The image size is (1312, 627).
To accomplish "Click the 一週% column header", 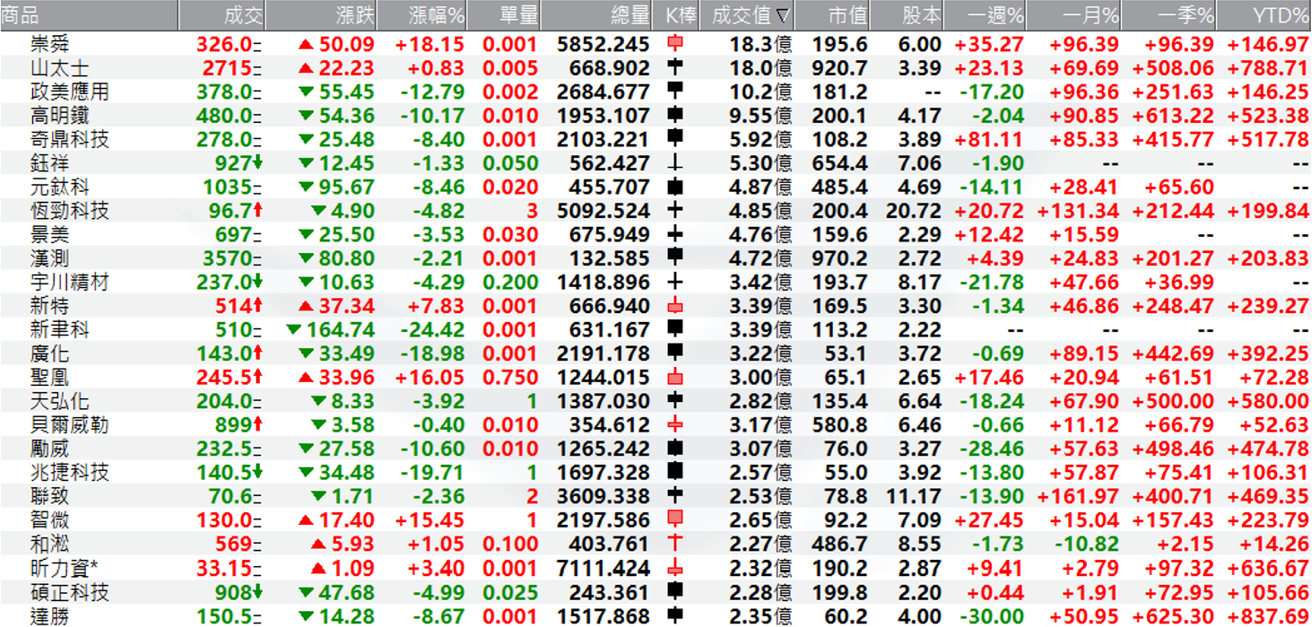I will pos(996,15).
